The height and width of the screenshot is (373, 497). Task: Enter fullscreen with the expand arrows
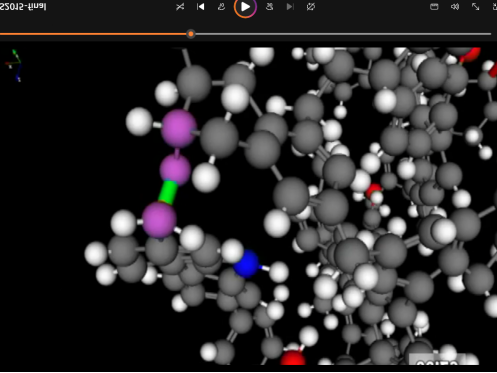point(476,7)
